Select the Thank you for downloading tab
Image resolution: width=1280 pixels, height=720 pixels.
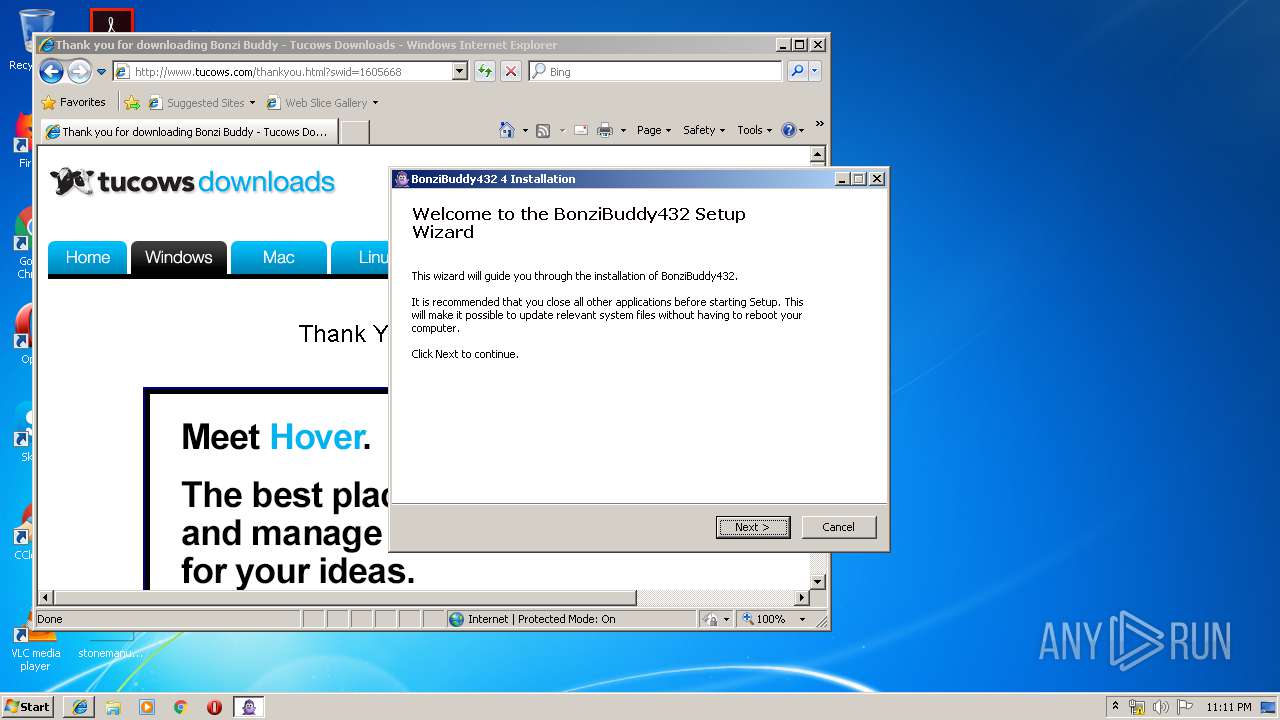[x=188, y=131]
